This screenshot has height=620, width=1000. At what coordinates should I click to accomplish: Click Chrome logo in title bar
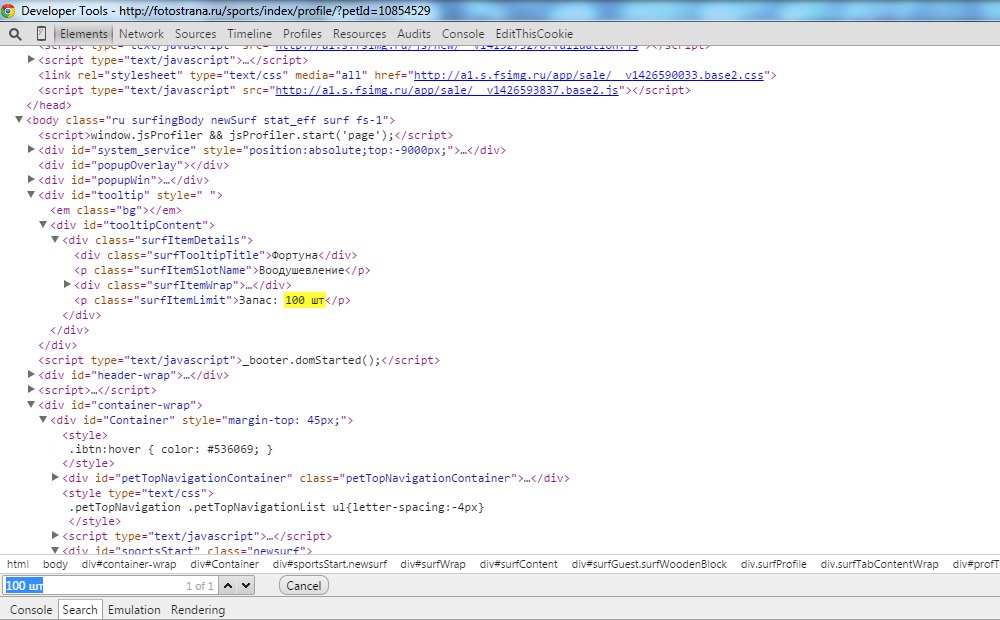(8, 10)
